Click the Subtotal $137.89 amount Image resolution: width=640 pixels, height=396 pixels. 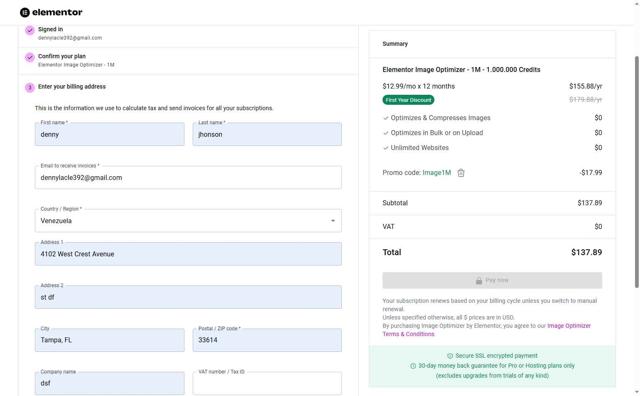pyautogui.click(x=589, y=203)
